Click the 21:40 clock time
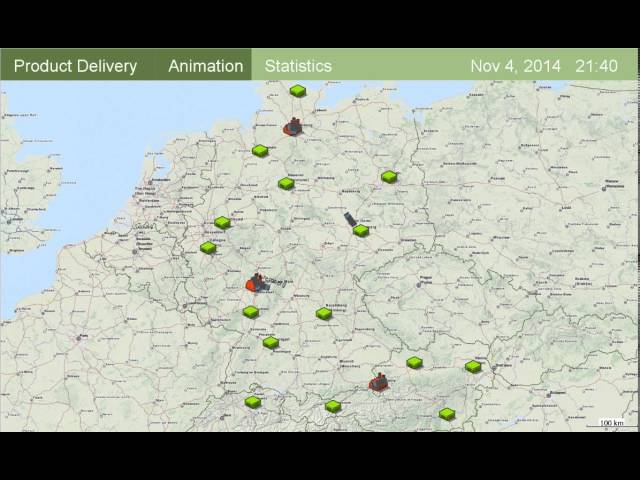Screen dimensions: 640x480 click(x=596, y=66)
